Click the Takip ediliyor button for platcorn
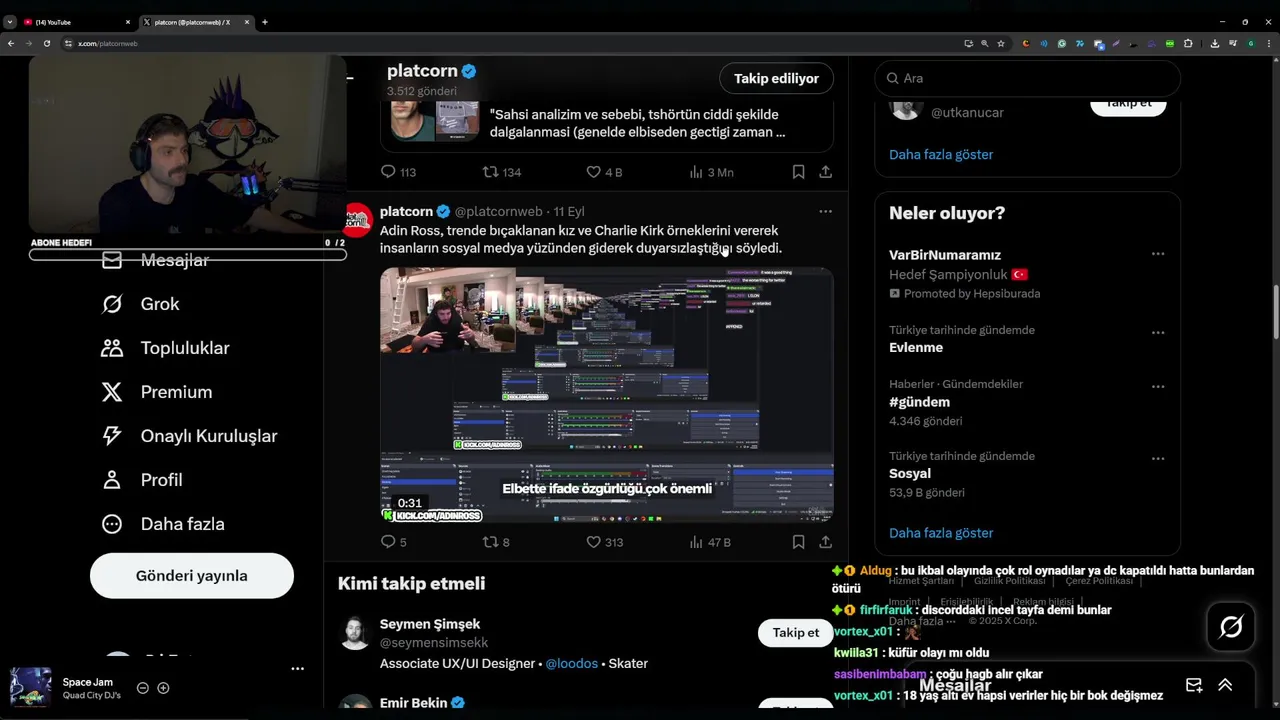This screenshot has height=720, width=1280. [x=776, y=78]
